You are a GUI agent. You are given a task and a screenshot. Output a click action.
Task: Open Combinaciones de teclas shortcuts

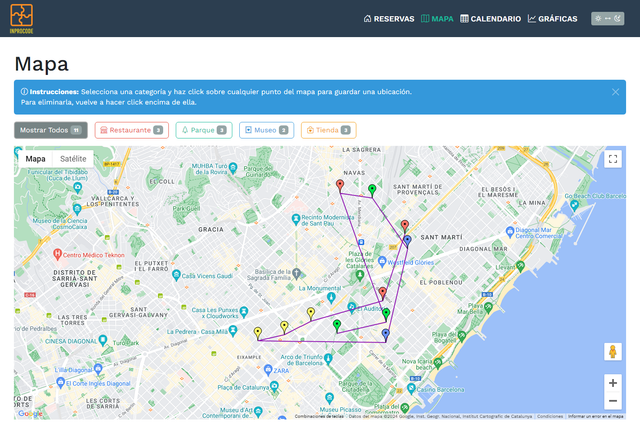click(x=319, y=416)
